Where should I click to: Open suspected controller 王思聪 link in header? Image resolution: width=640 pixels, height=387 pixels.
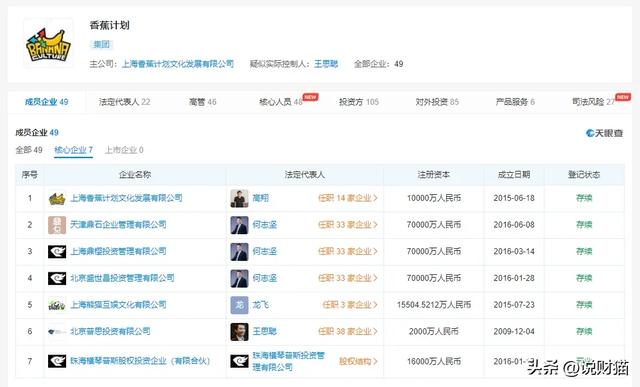(326, 64)
